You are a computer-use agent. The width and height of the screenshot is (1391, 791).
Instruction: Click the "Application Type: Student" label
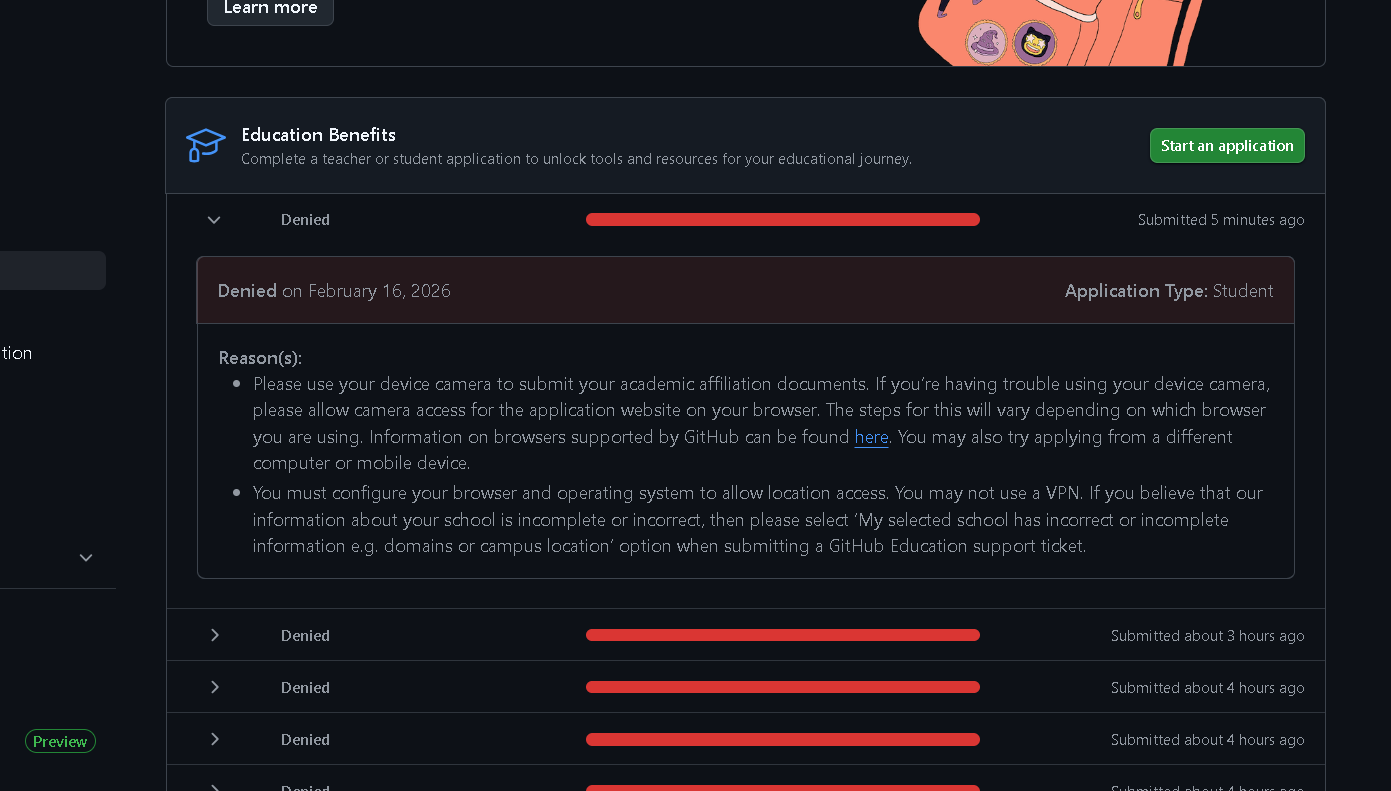[x=1168, y=291]
